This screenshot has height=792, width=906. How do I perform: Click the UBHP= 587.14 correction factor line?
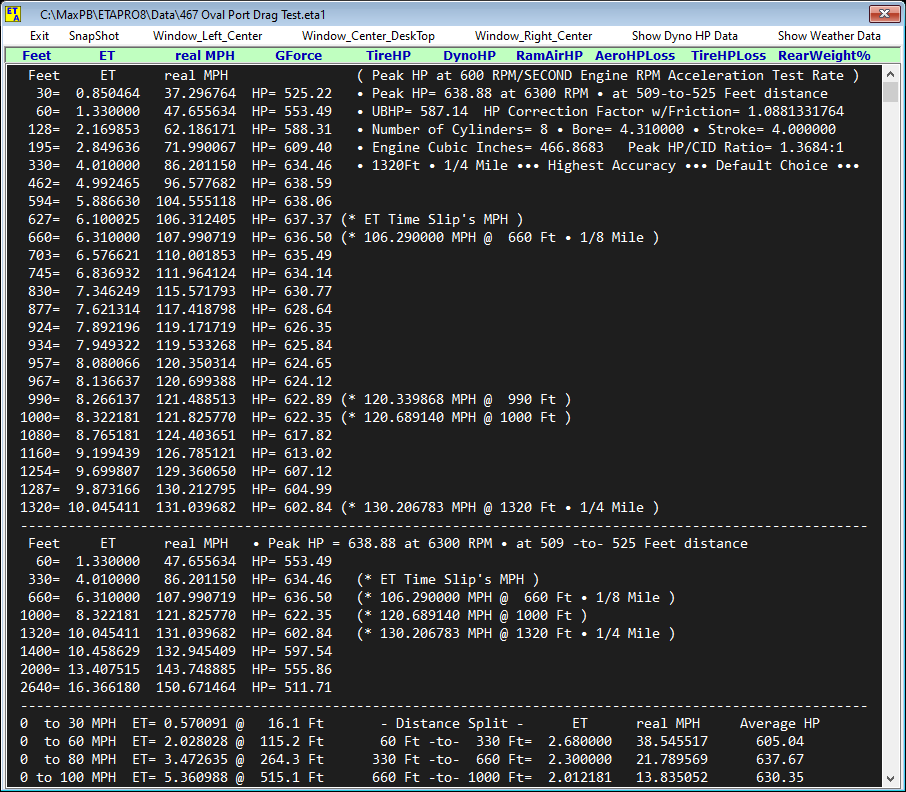click(600, 111)
